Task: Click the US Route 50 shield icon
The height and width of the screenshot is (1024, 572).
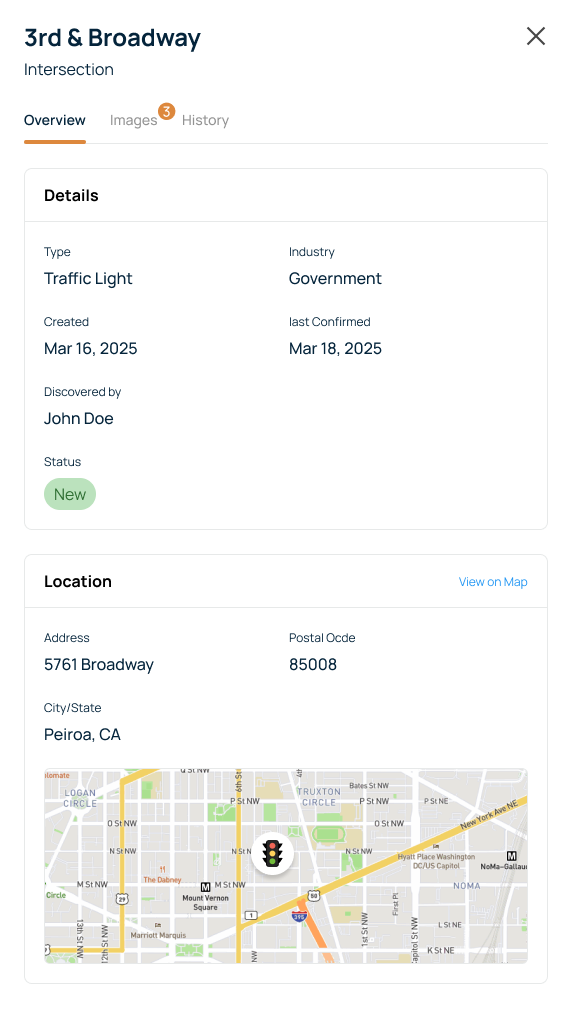Action: pos(314,896)
